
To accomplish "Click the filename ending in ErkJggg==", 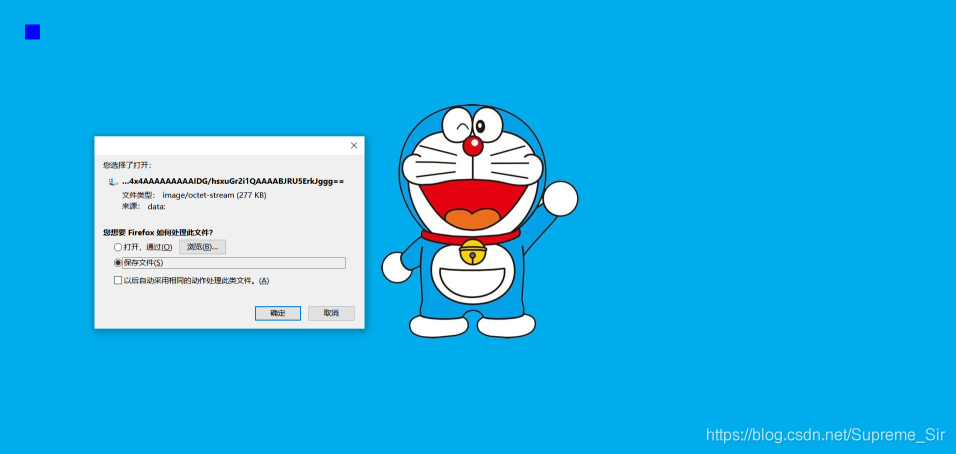I will tap(233, 181).
